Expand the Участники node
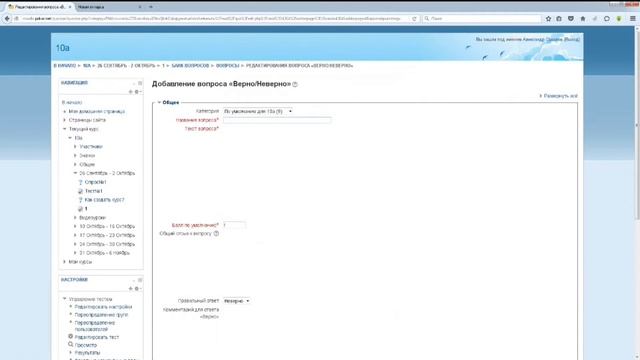640x360 pixels. click(x=75, y=147)
